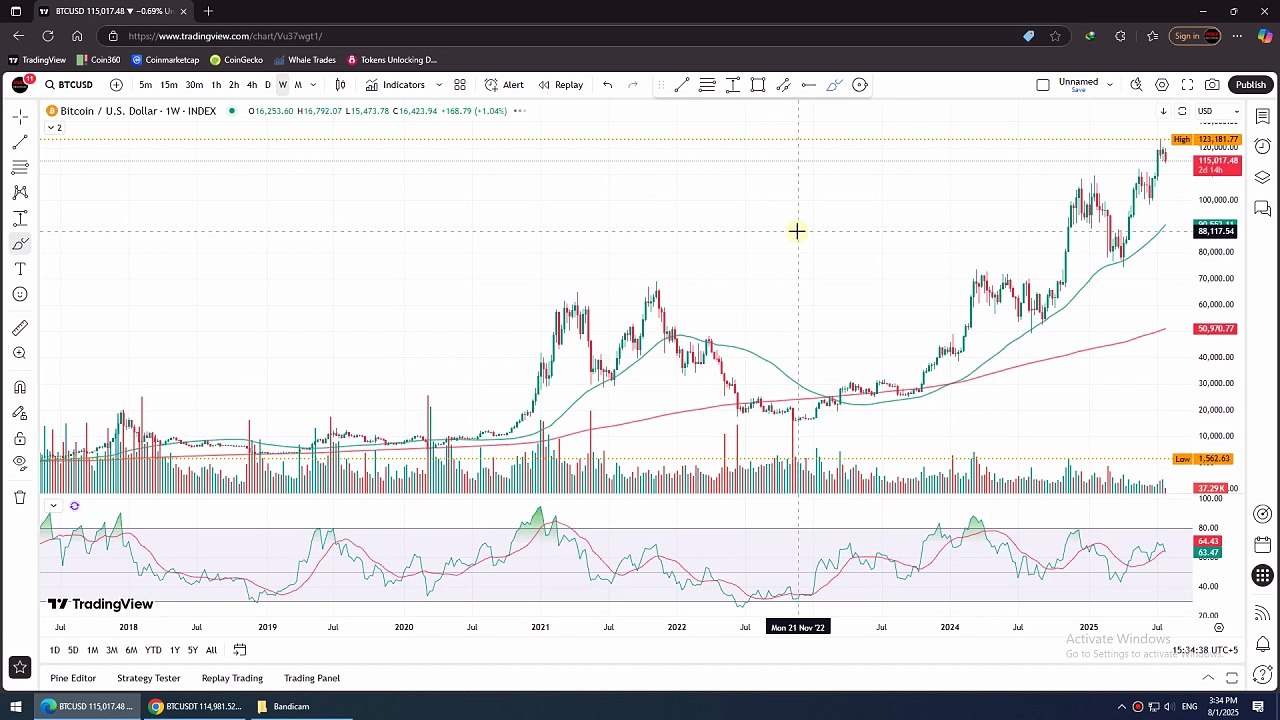Click the Windows Start button
The height and width of the screenshot is (720, 1280).
pos(15,706)
